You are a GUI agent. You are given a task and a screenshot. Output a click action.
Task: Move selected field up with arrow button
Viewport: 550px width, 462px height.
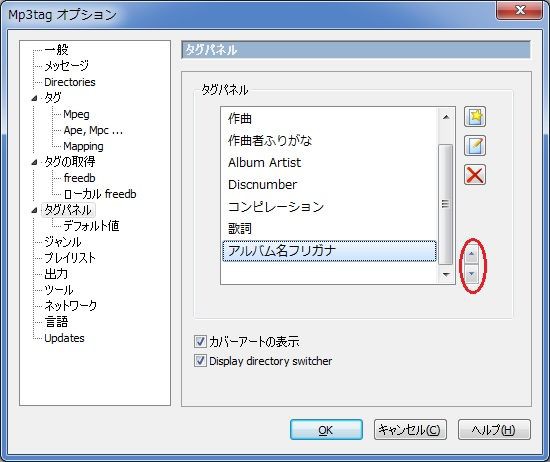point(471,254)
